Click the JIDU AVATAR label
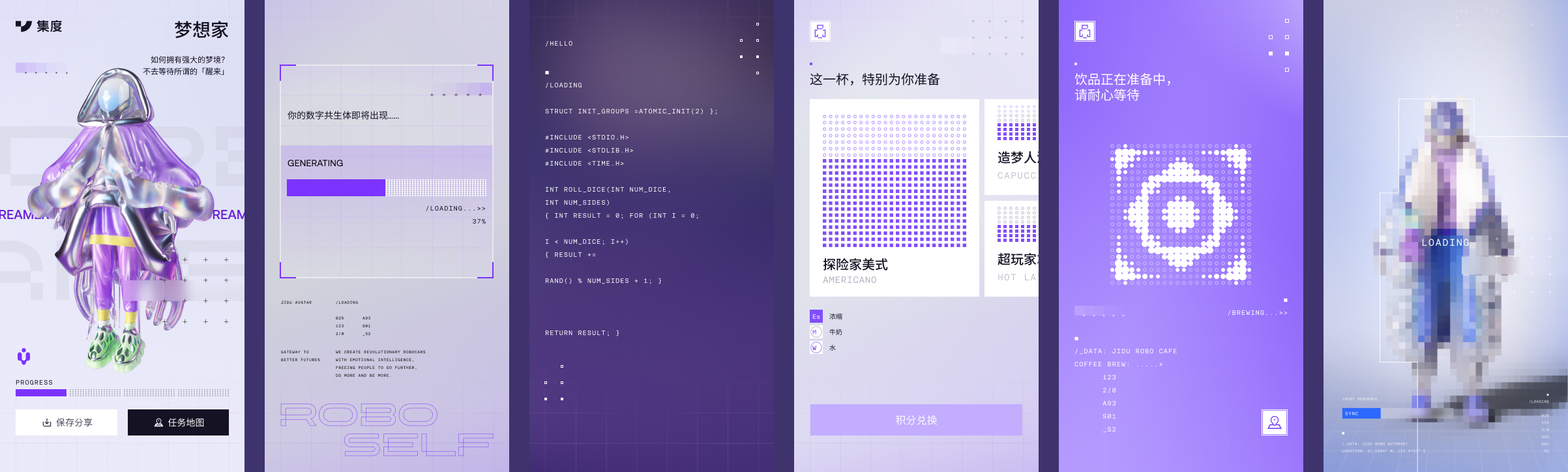This screenshot has height=472, width=1568. click(297, 302)
